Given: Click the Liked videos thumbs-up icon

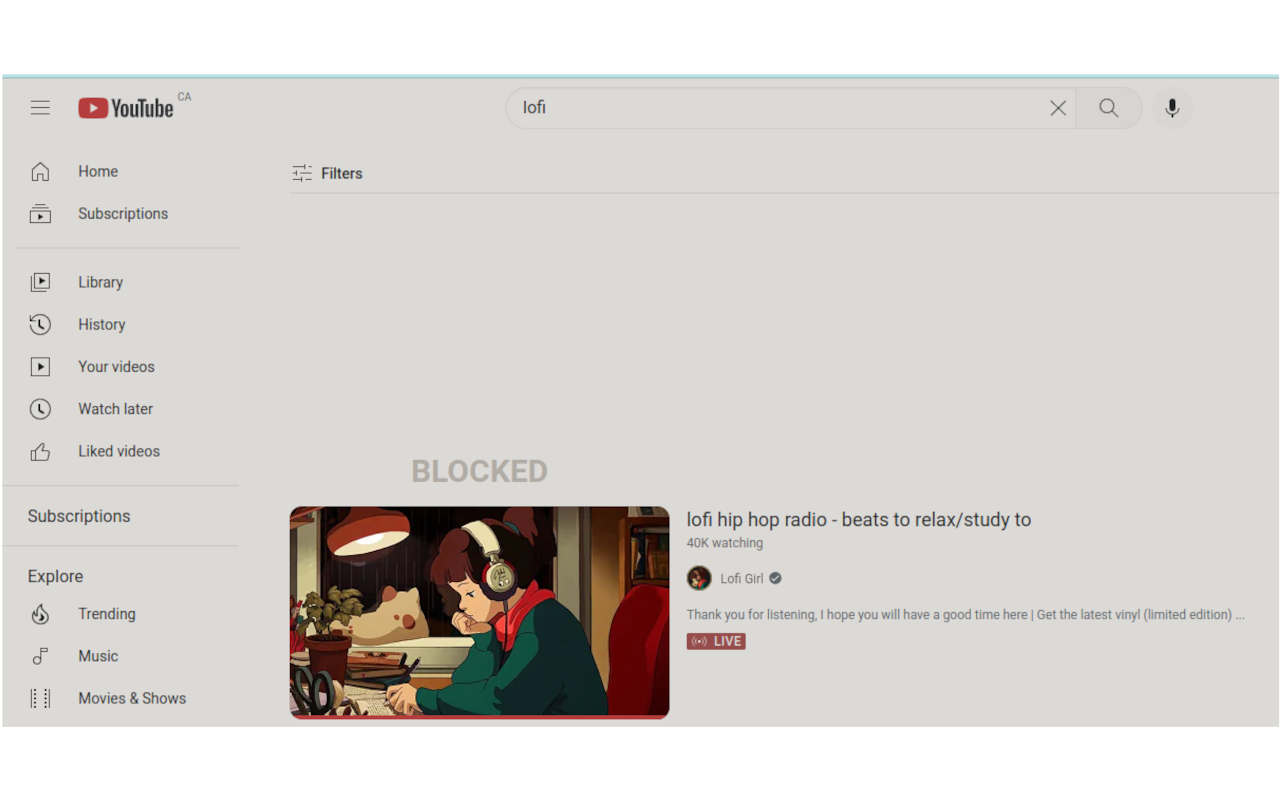Looking at the screenshot, I should [x=40, y=452].
